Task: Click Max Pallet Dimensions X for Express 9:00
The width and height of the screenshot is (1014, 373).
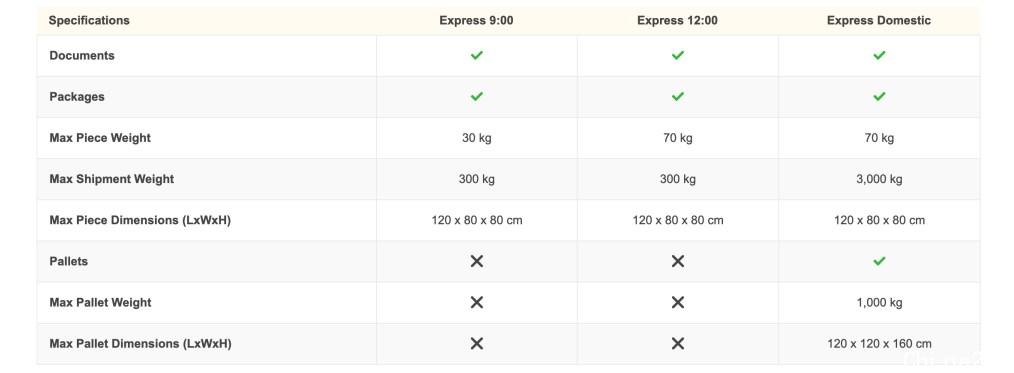Action: click(x=477, y=343)
